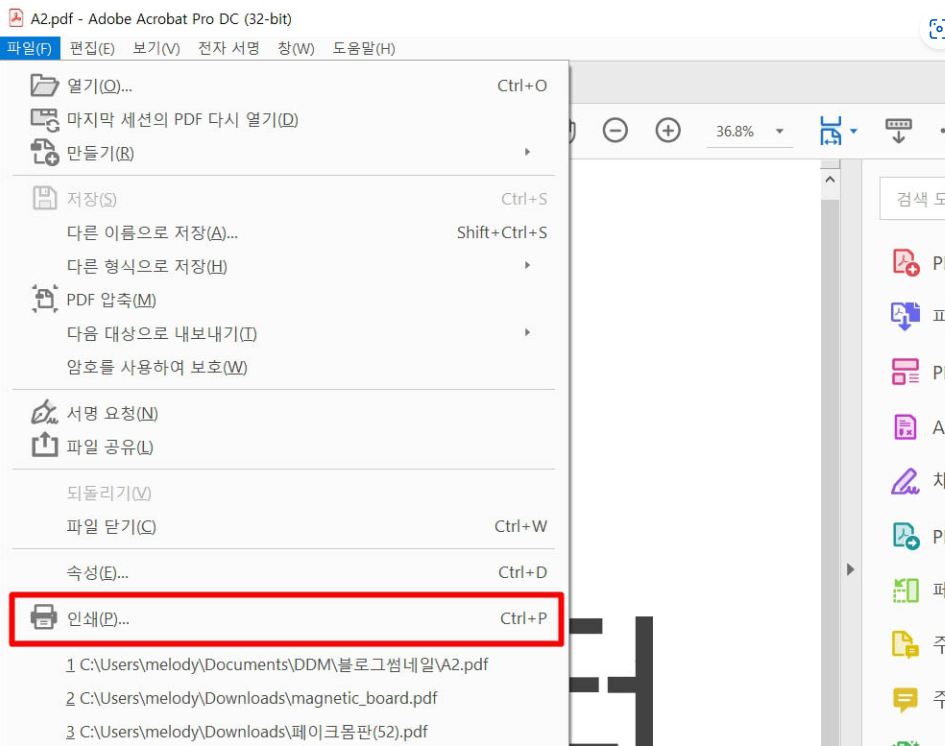945x746 pixels.
Task: Click the scrolling mode toolbar icon
Action: [898, 131]
